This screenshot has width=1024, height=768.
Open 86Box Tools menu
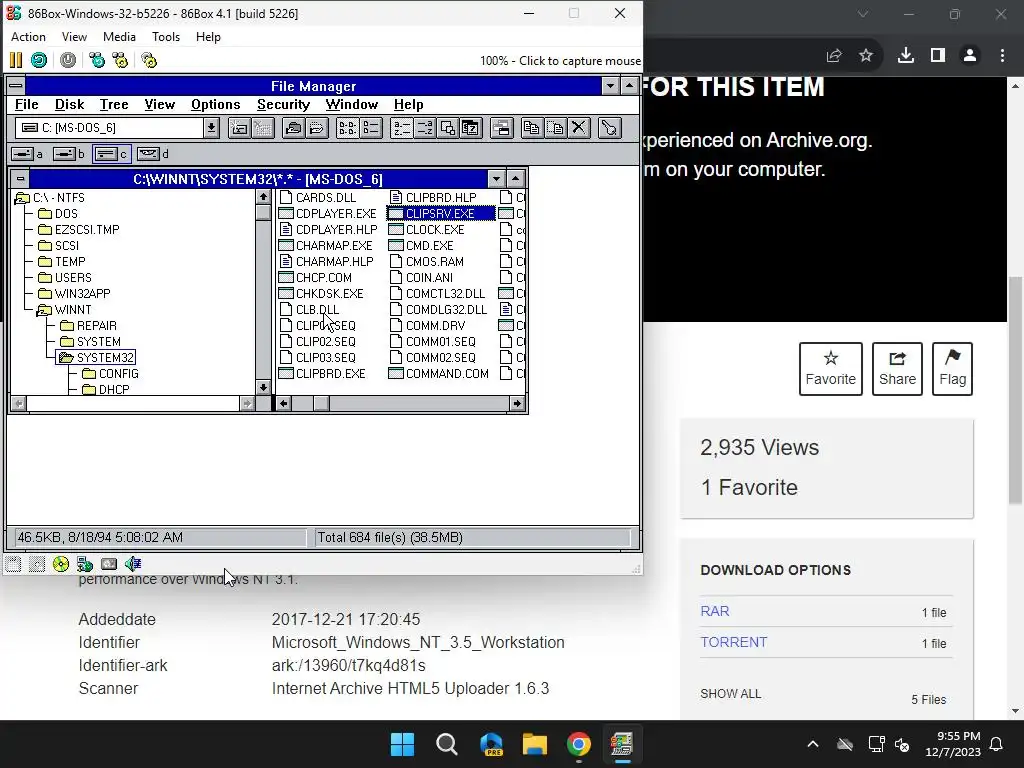tap(166, 37)
